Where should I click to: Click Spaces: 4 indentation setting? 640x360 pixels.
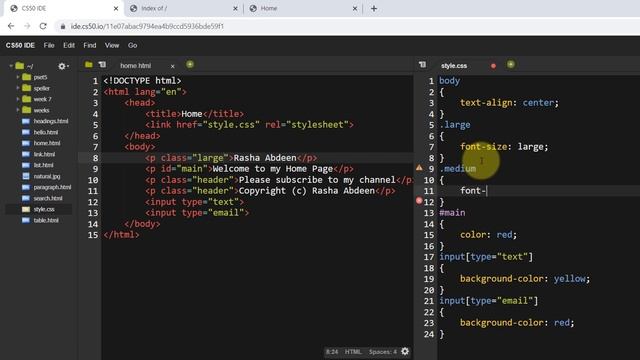coord(382,351)
